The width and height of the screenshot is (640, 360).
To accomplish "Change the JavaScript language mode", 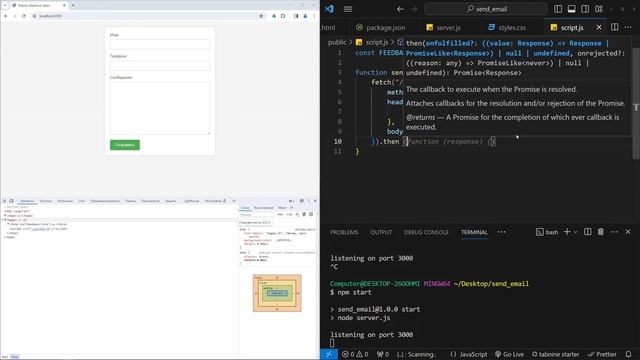I will [469, 354].
